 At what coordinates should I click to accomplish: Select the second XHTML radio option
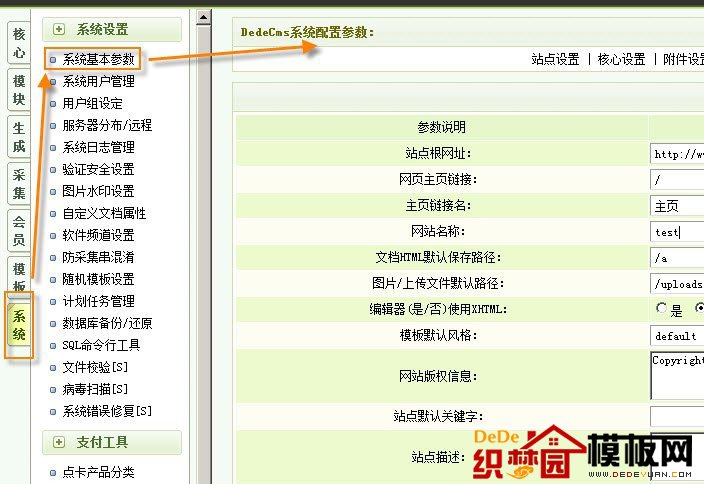click(x=700, y=308)
